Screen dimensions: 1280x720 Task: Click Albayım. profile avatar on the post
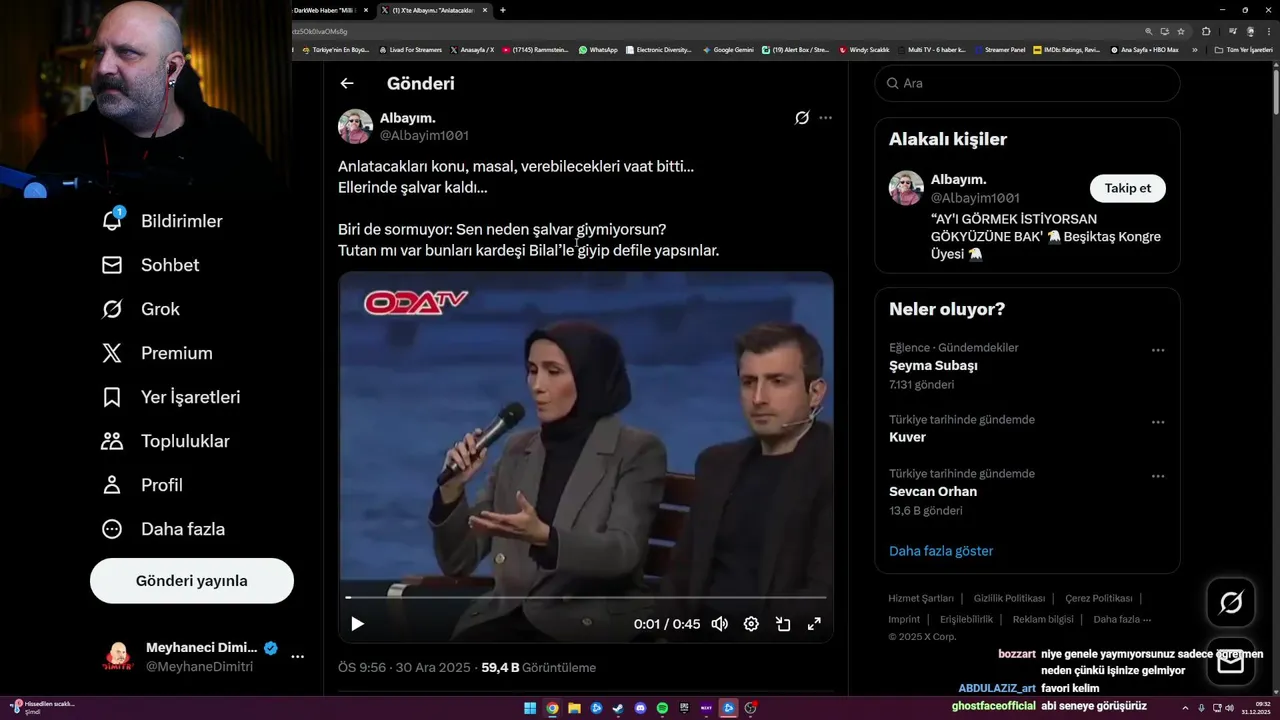(x=355, y=126)
